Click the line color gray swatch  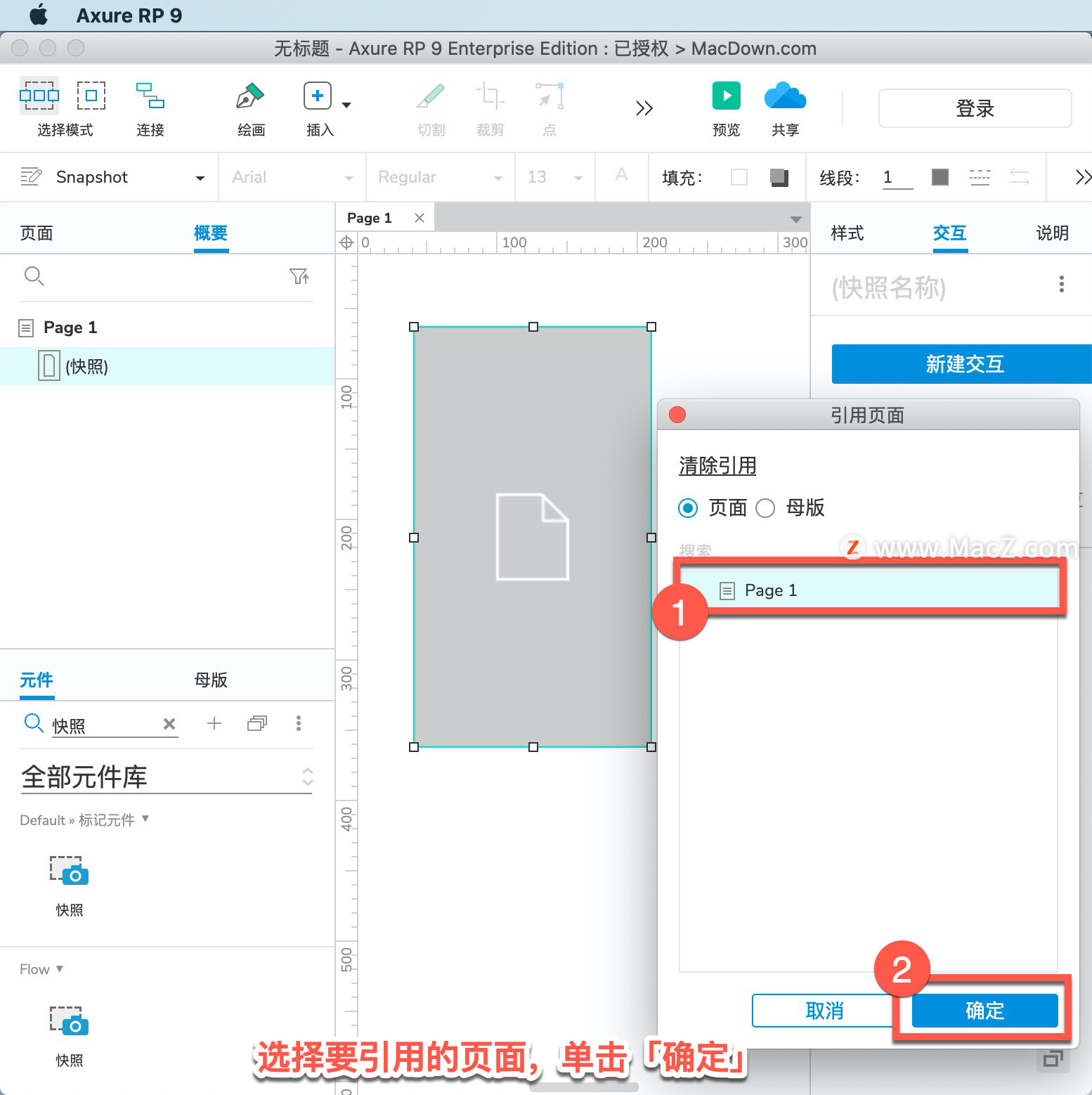pos(940,177)
